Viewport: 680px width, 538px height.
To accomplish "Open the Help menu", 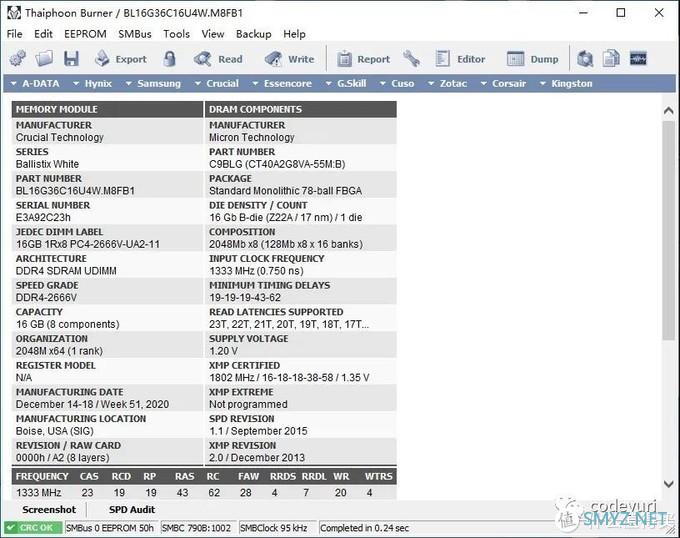I will [294, 34].
